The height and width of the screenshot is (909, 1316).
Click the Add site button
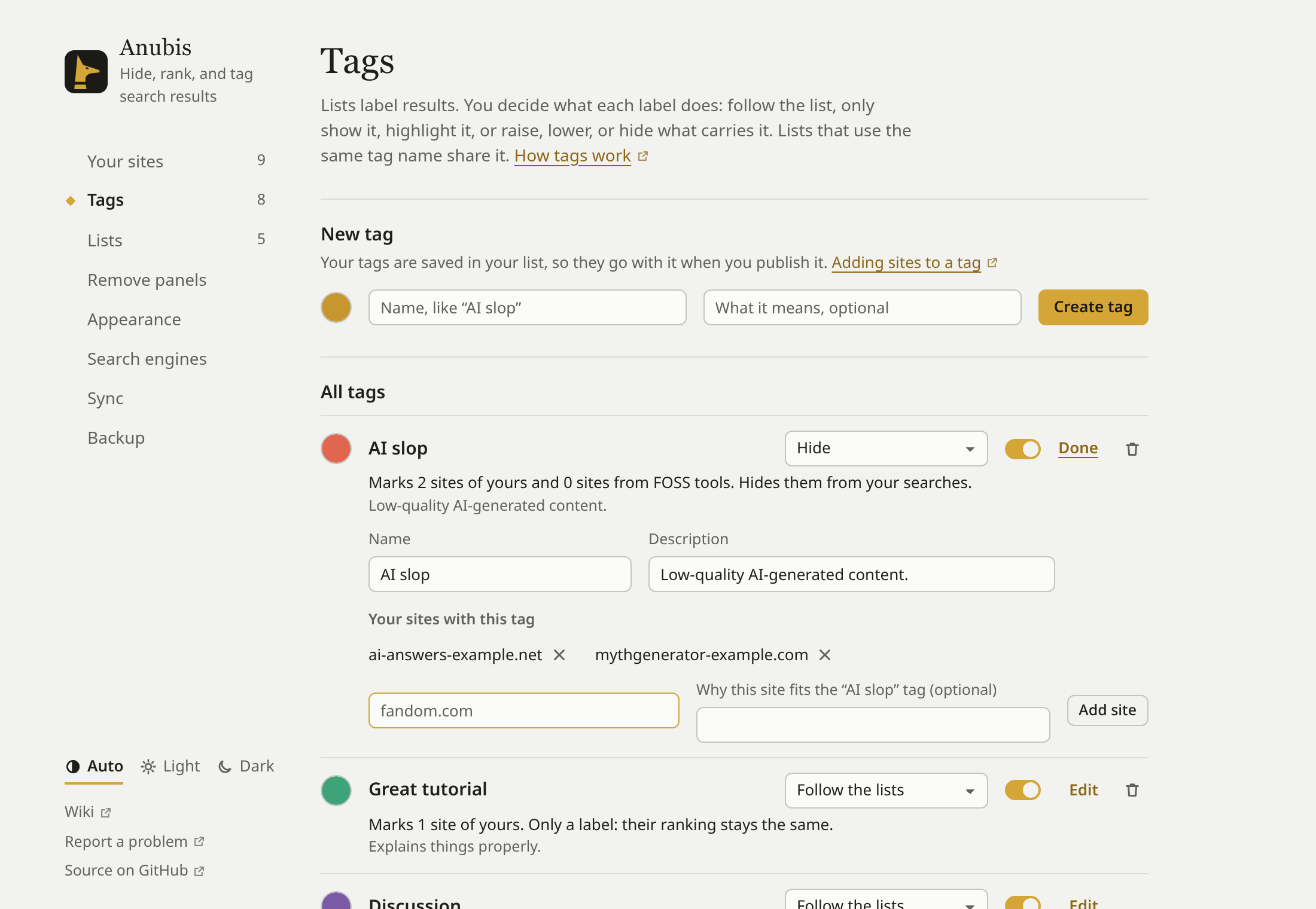[1107, 710]
